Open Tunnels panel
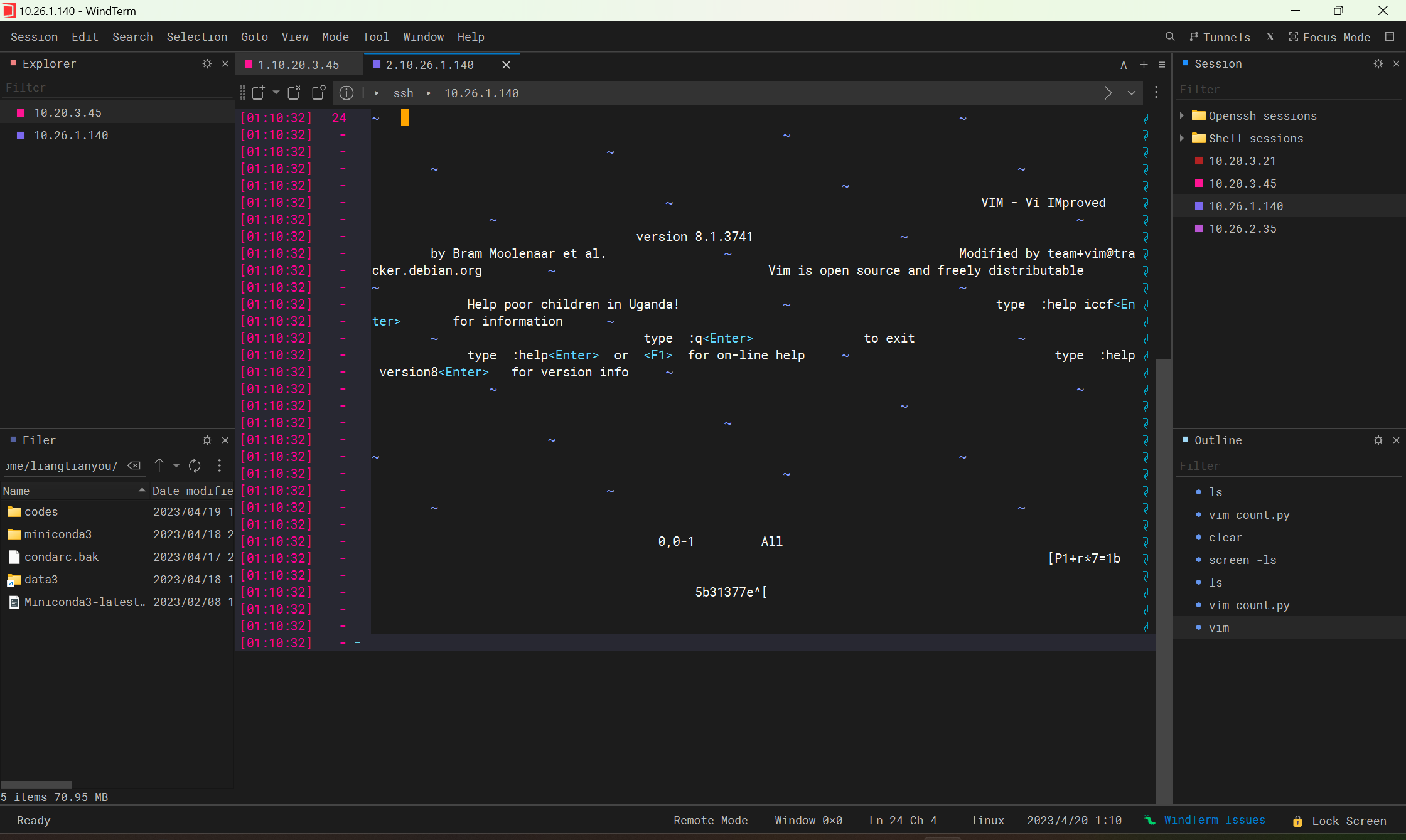1406x840 pixels. 1220,37
